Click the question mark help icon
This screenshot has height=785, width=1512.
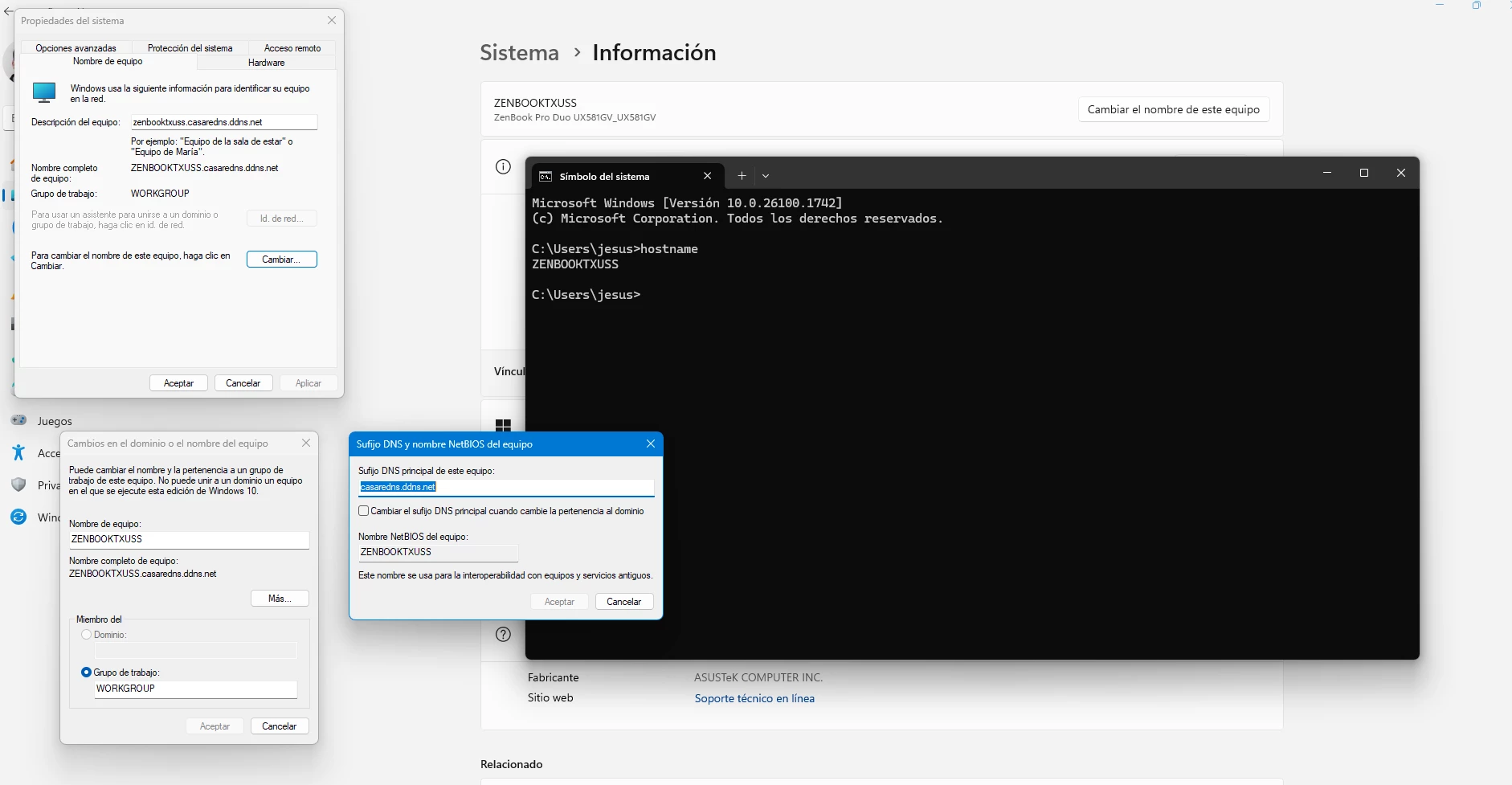click(504, 635)
